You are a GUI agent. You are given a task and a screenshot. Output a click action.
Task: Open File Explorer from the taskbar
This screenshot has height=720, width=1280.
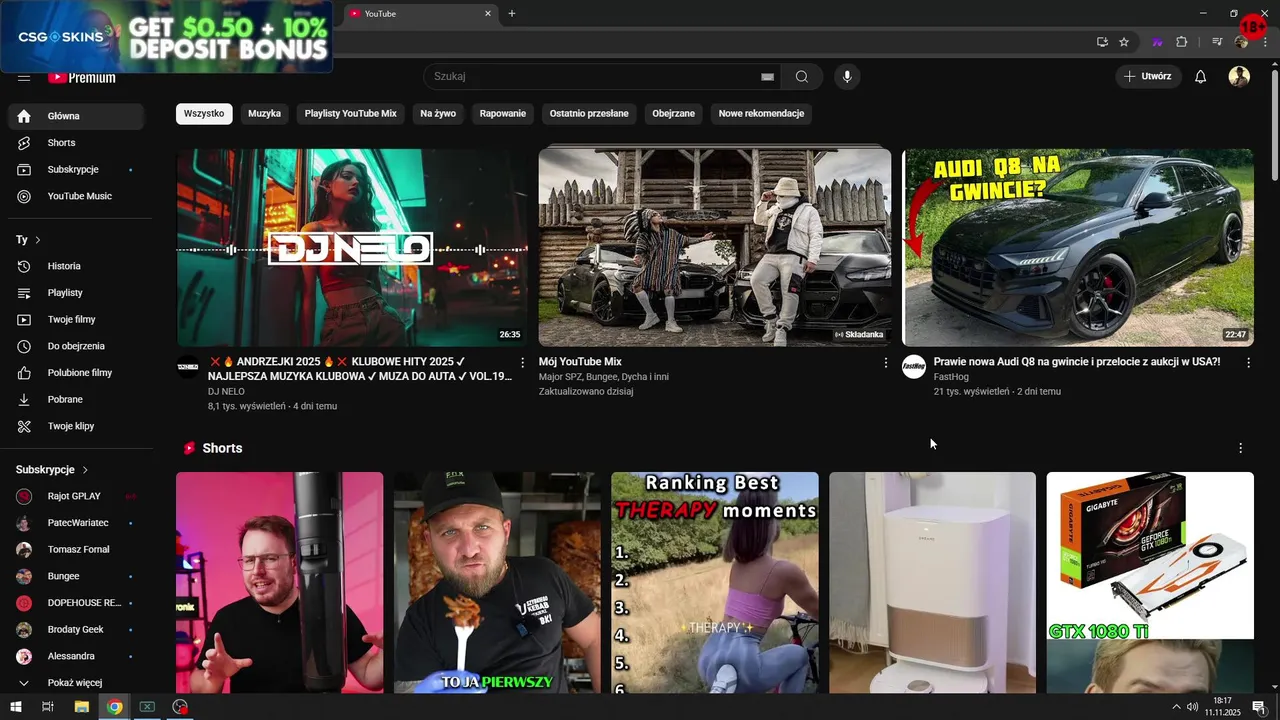click(81, 707)
